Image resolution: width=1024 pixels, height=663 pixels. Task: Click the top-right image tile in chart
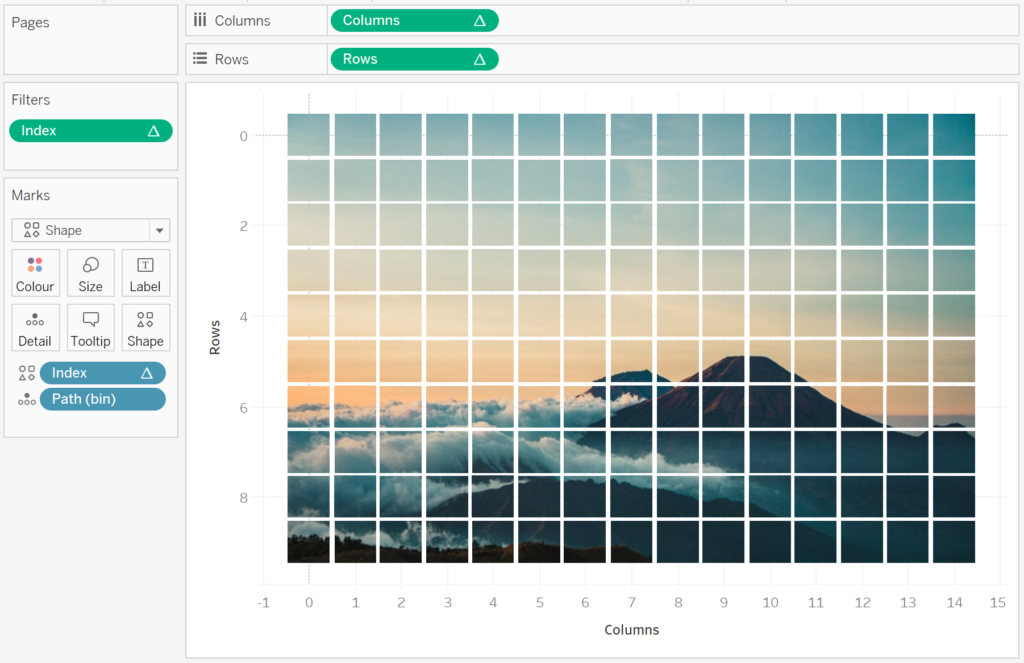[954, 135]
